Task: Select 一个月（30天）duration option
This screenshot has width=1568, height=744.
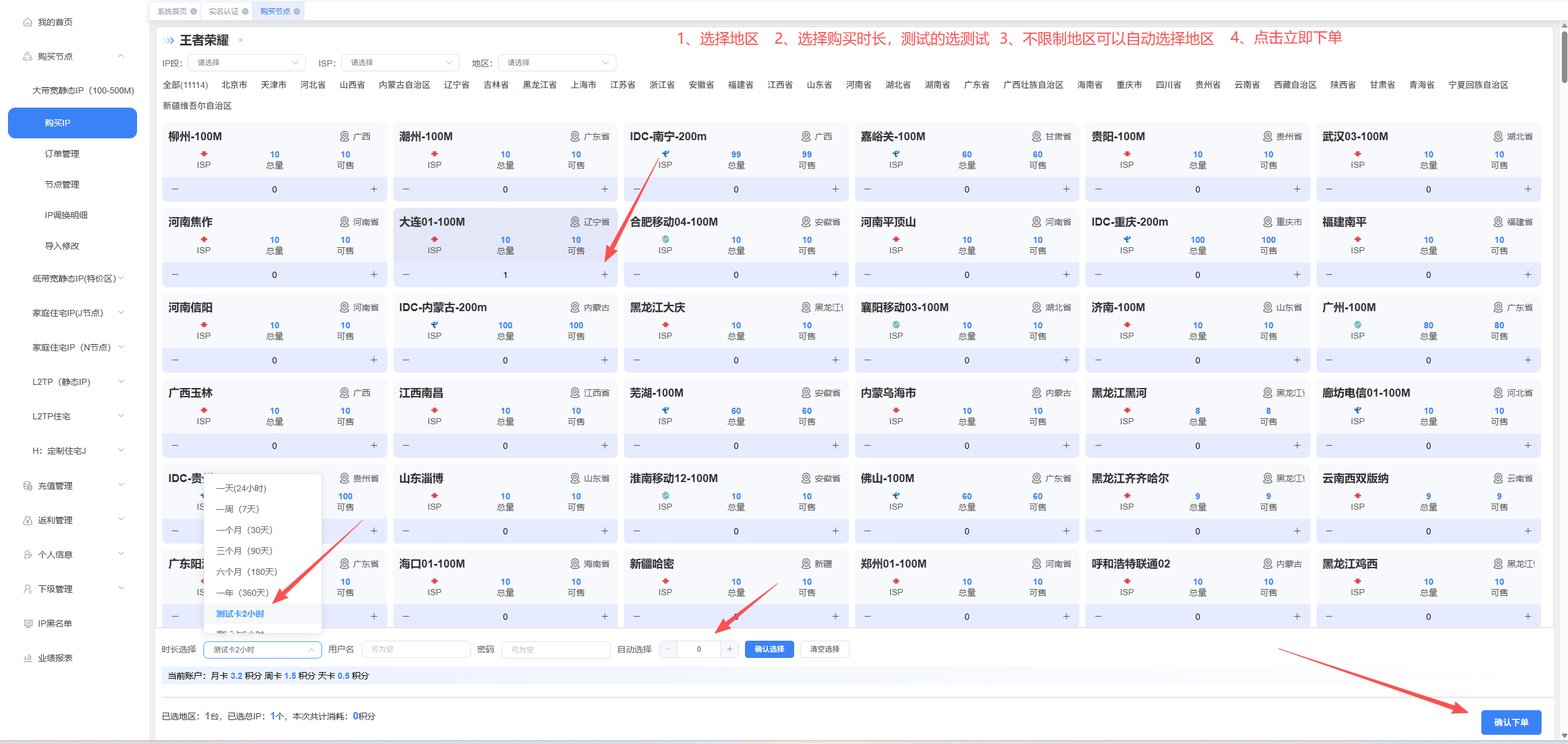Action: click(262, 530)
